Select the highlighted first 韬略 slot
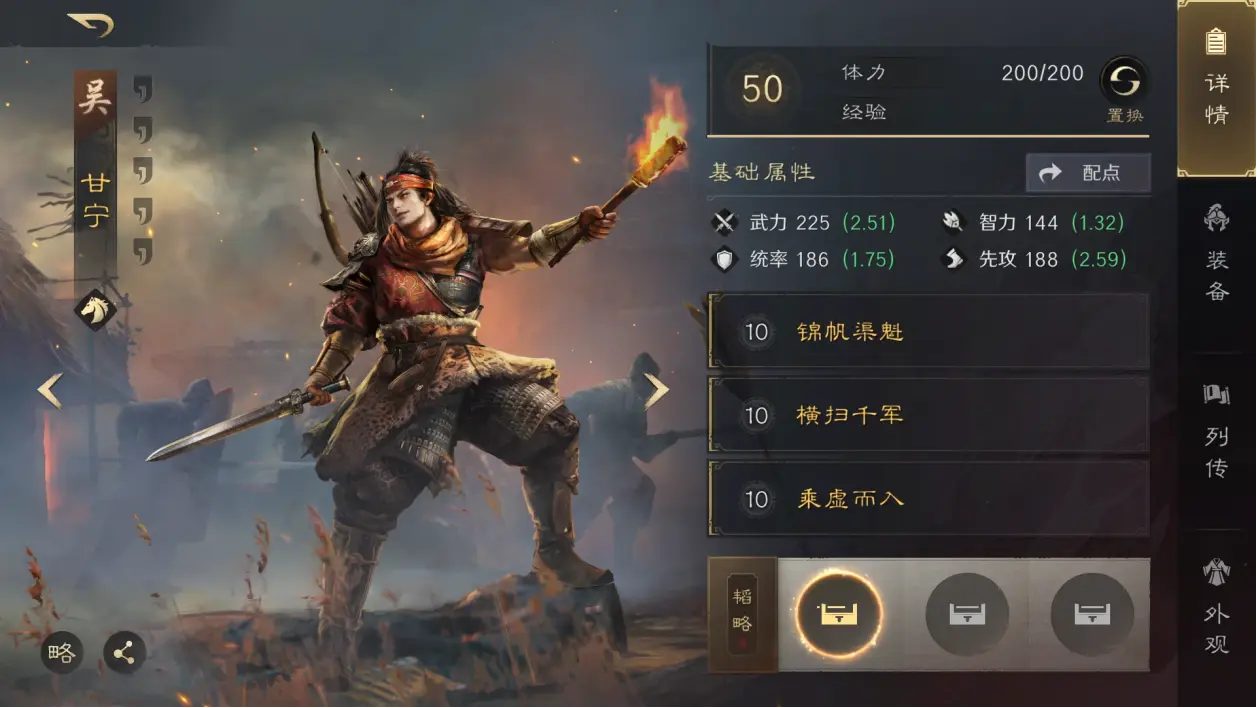The height and width of the screenshot is (708, 1257). point(839,614)
